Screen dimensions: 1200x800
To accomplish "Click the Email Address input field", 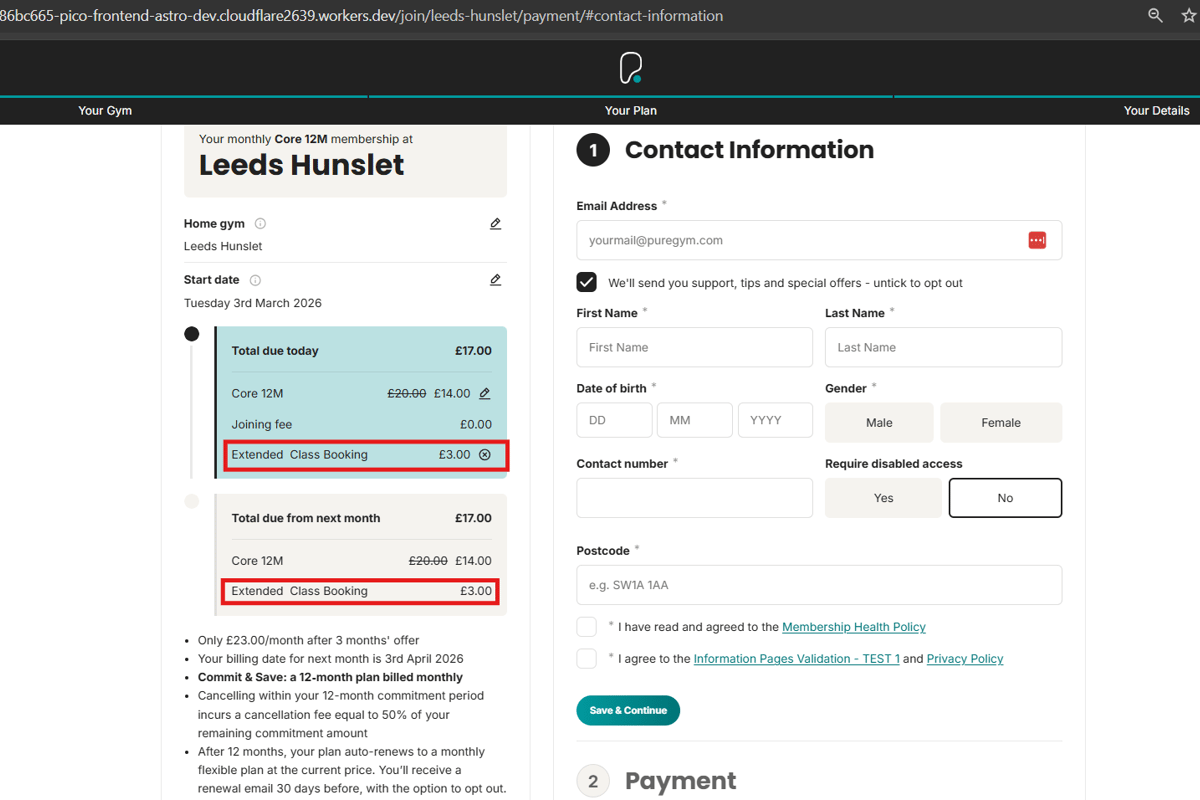I will [819, 240].
